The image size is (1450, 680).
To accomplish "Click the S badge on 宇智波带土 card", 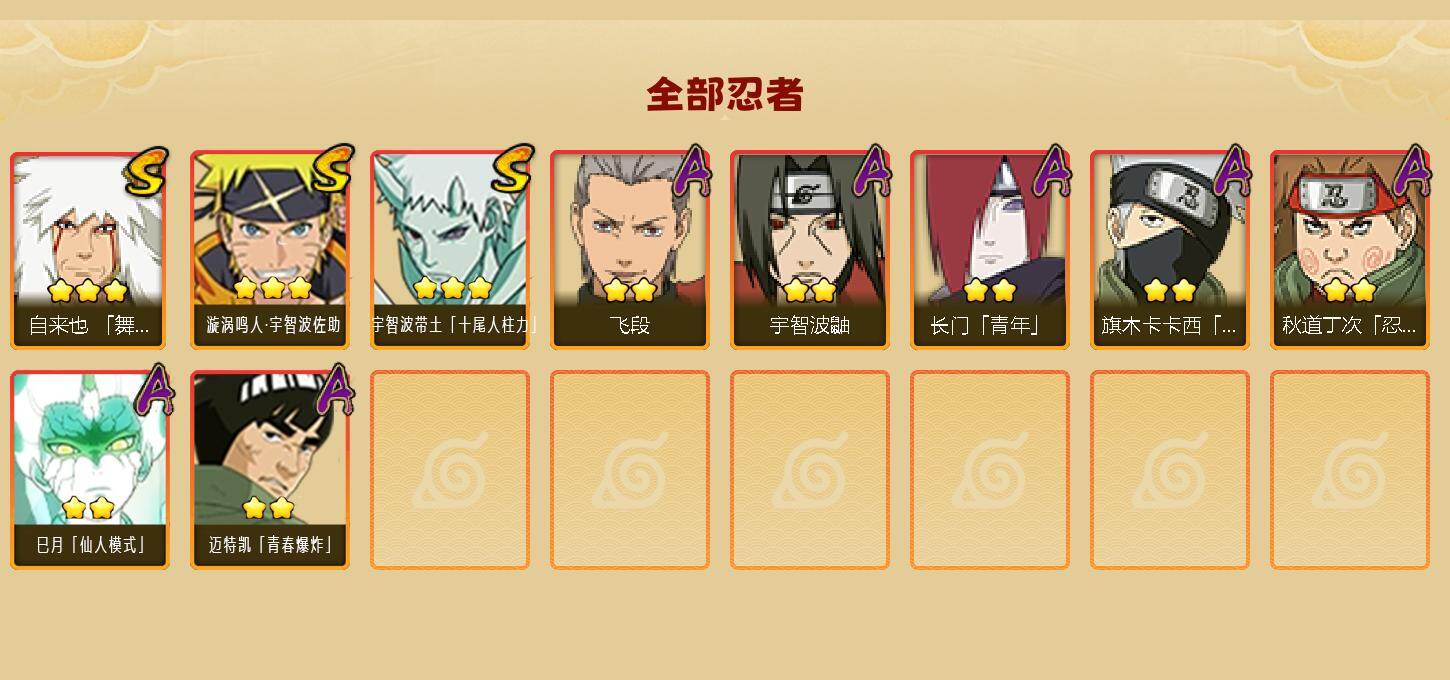I will pos(512,170).
